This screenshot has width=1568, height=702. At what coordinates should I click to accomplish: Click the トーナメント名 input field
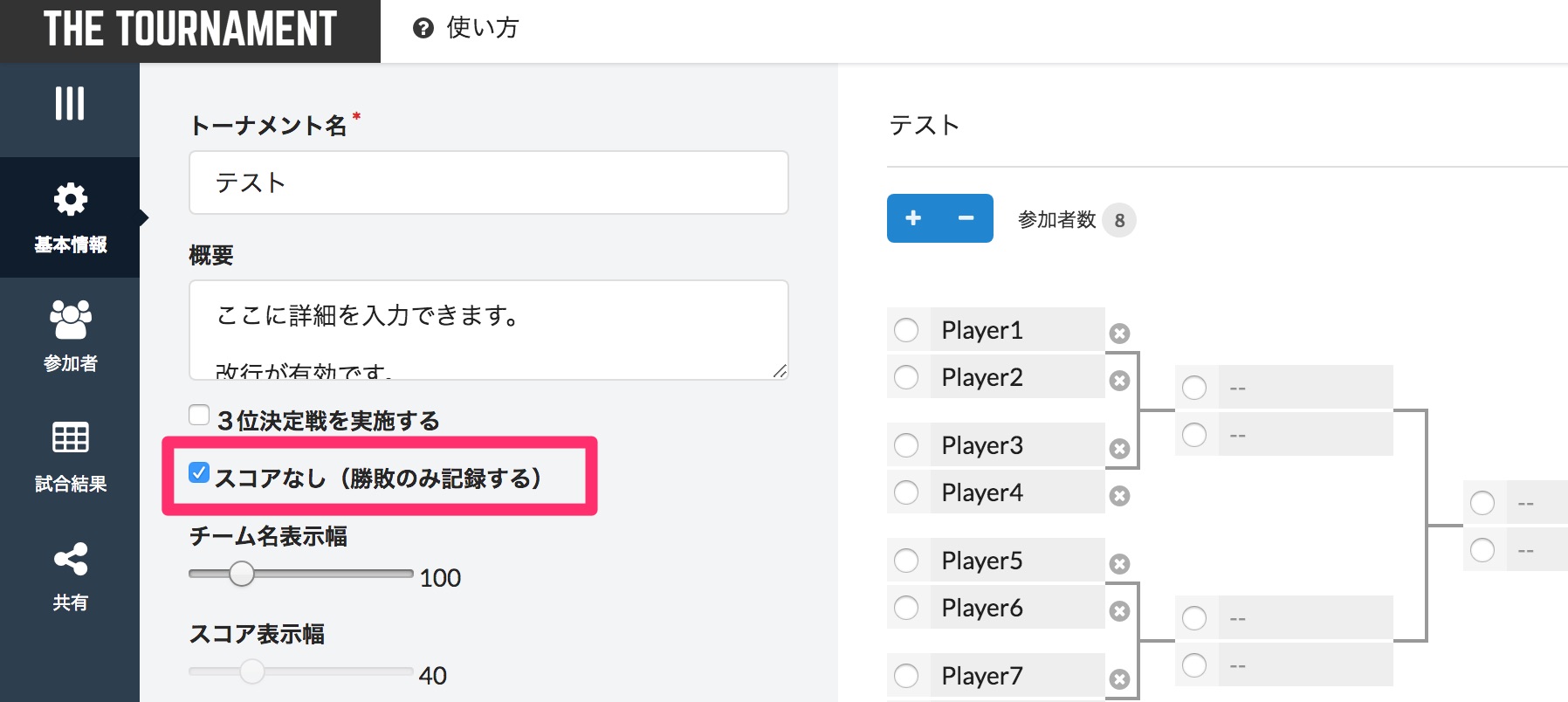[x=489, y=182]
